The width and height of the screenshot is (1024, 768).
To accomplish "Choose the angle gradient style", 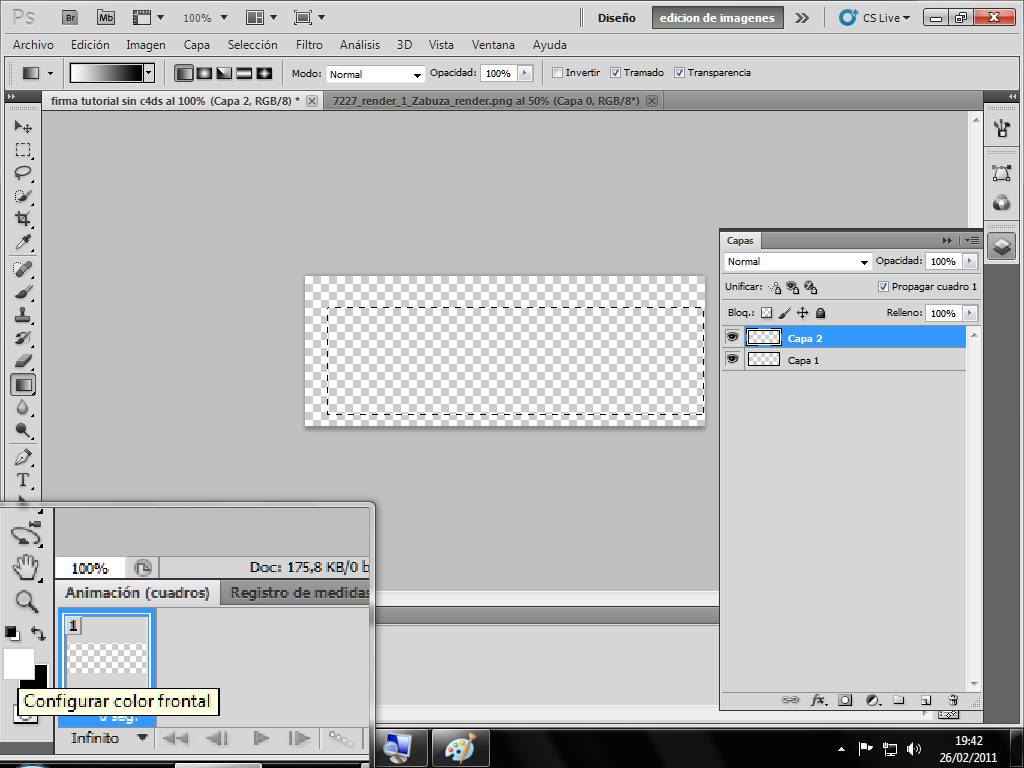I will click(224, 73).
